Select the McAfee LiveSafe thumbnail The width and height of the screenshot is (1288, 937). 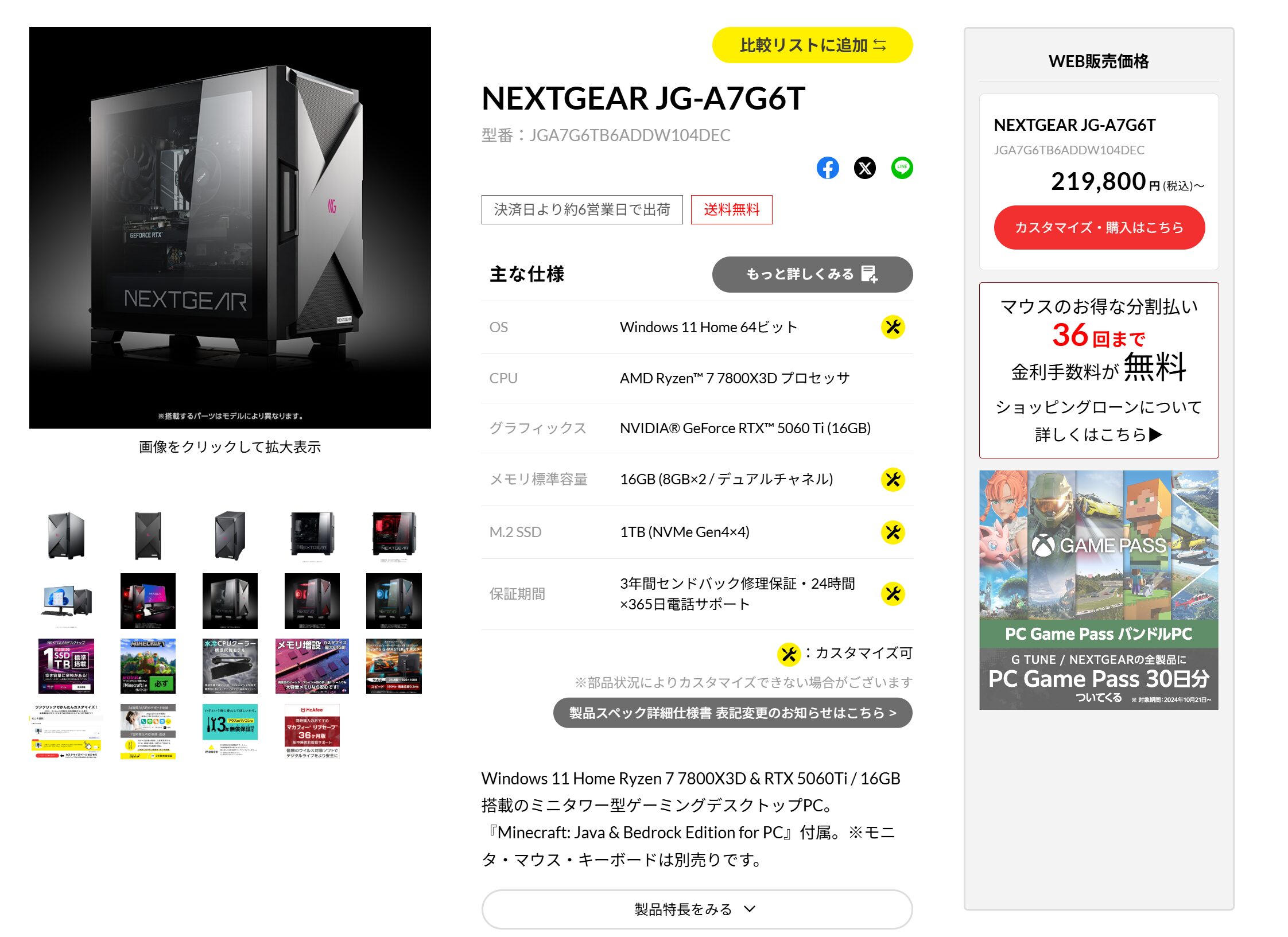click(312, 732)
